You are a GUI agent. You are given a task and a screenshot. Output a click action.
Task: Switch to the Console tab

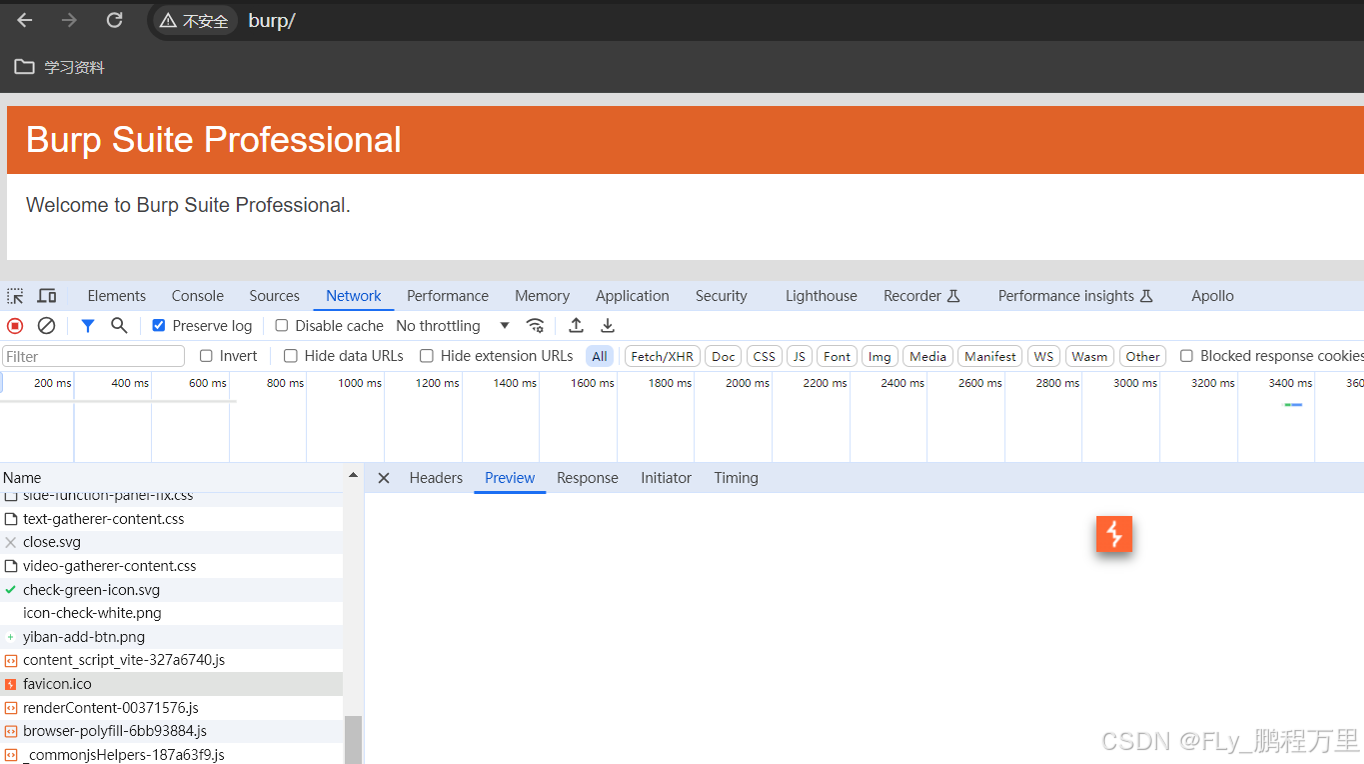pos(197,296)
